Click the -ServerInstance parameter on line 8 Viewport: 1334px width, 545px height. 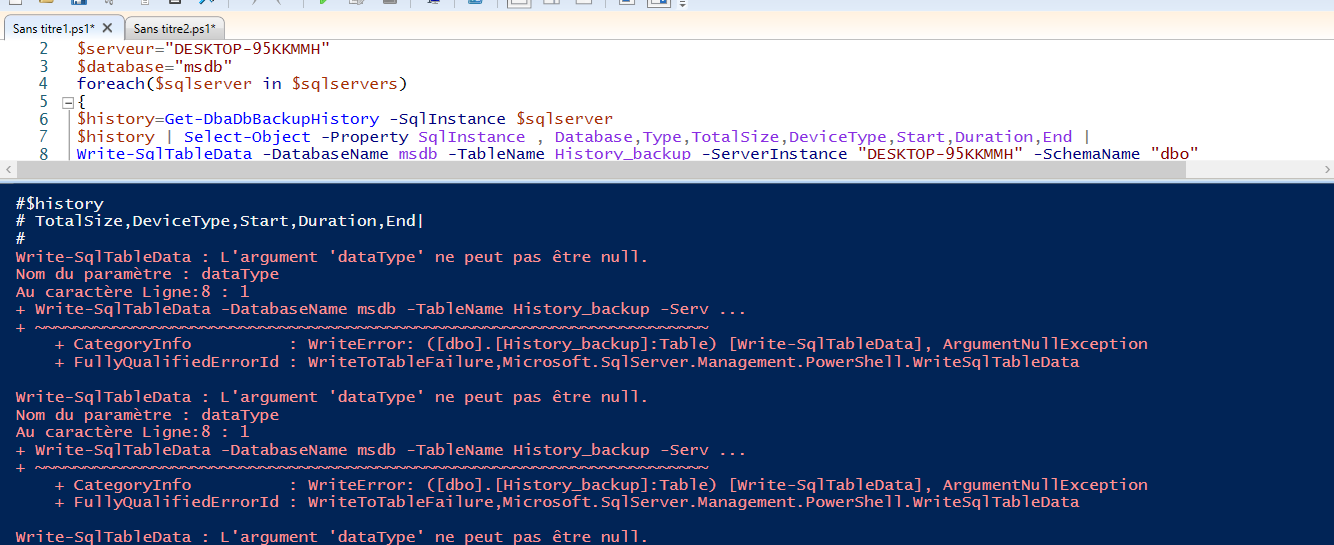[773, 154]
